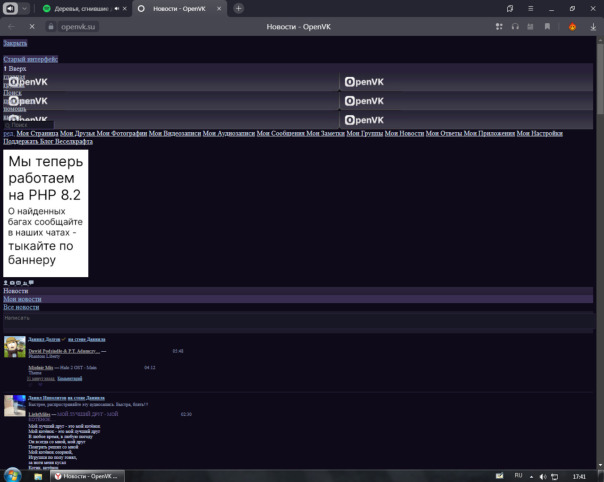Close the «Новости - OpenVK» tab
The image size is (604, 482).
coord(219,8)
